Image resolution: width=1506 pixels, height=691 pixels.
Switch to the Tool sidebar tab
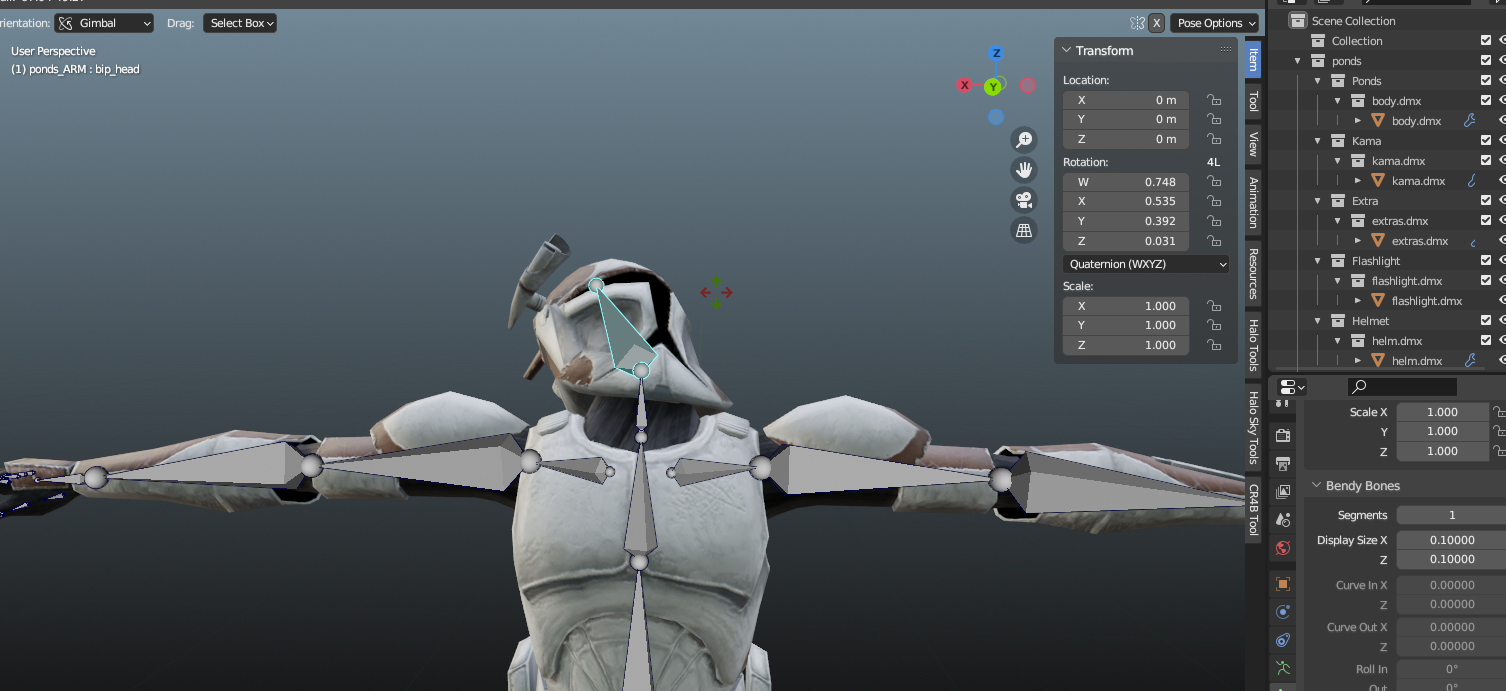(x=1253, y=101)
